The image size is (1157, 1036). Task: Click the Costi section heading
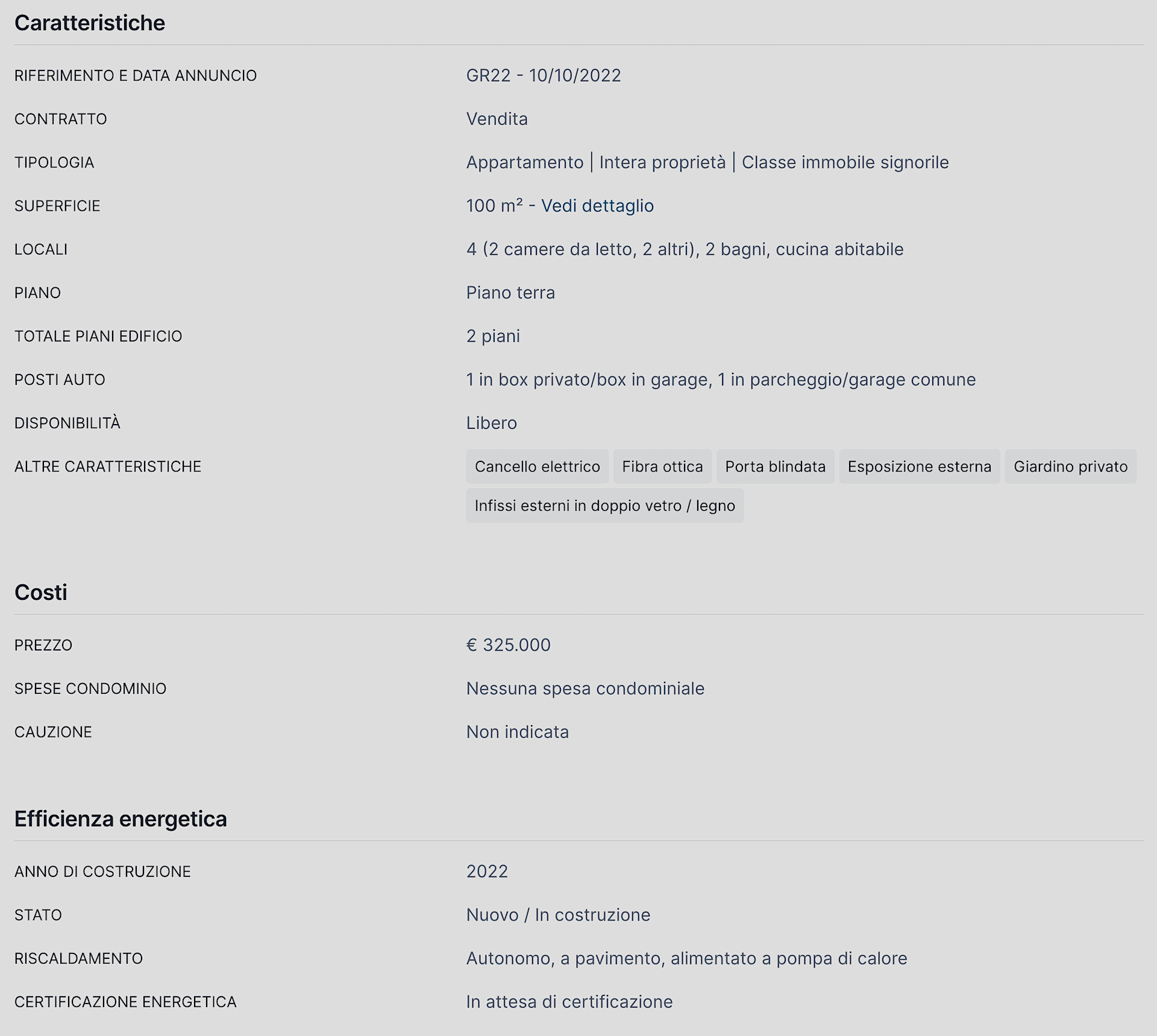click(41, 593)
